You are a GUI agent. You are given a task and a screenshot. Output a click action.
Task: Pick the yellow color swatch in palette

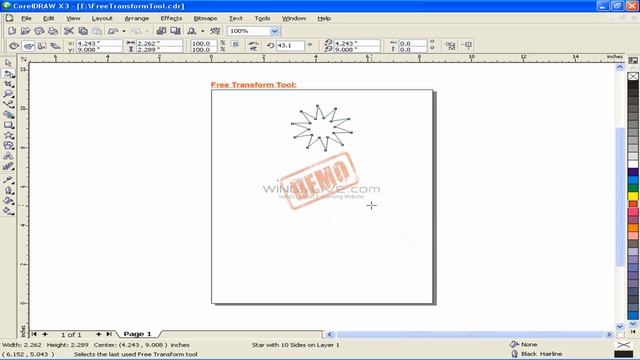(633, 196)
